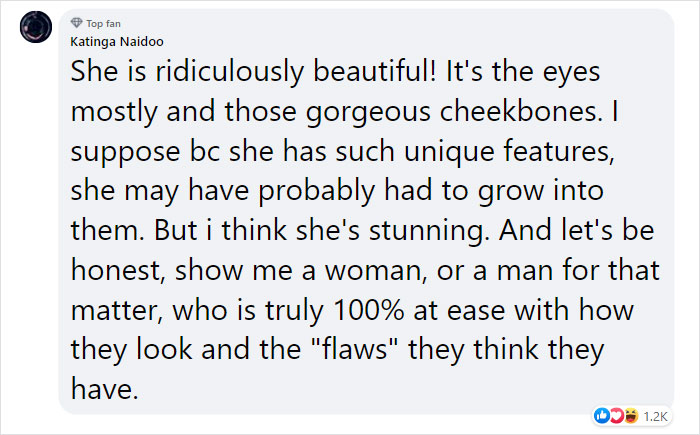The width and height of the screenshot is (700, 435).
Task: Click the laughing Haha reaction icon
Action: pos(630,414)
